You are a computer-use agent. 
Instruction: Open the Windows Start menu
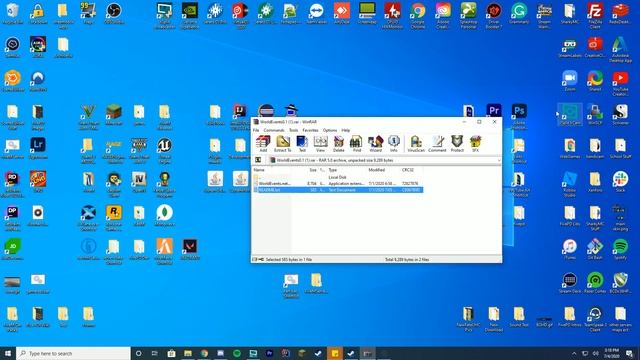pos(8,353)
